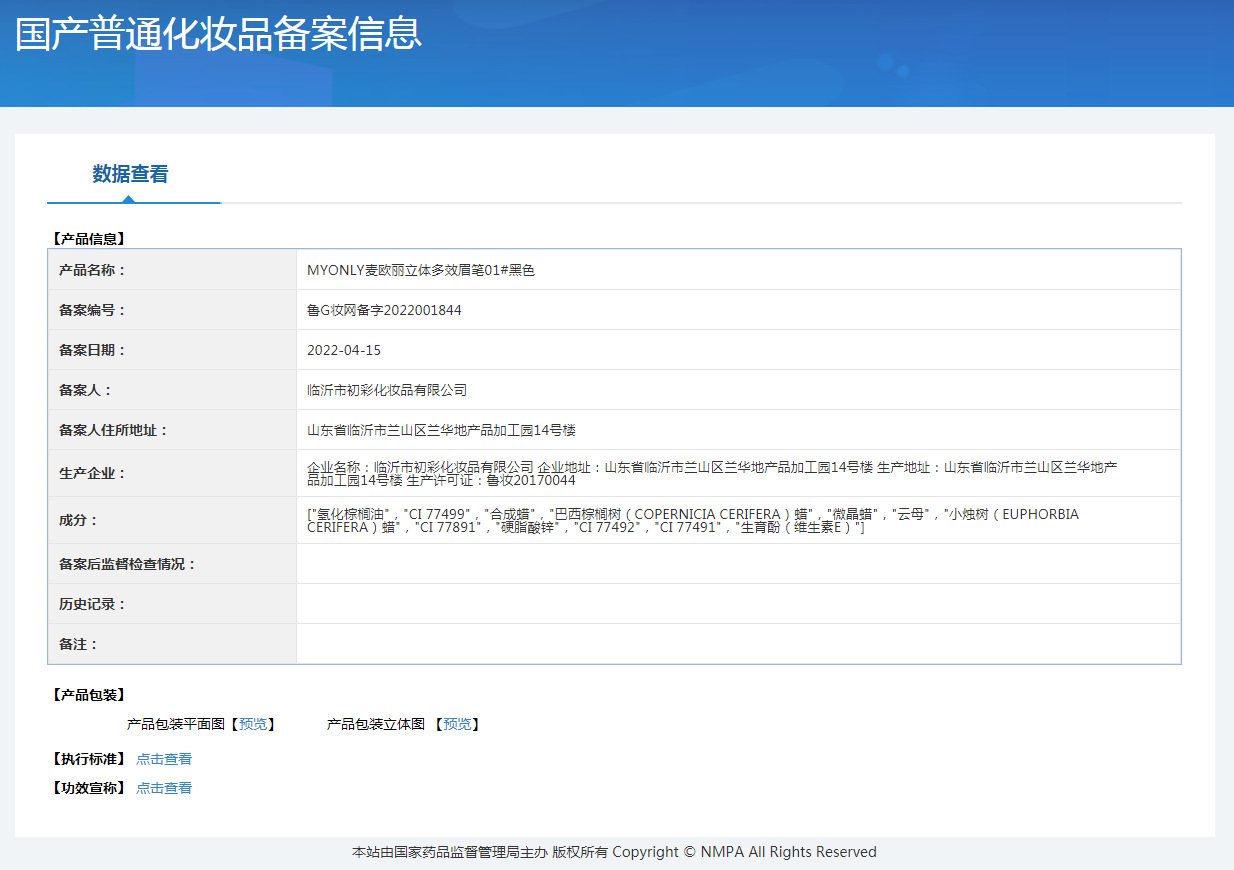Viewport: 1234px width, 870px height.
Task: Click the 成分 ingredient list text
Action: click(x=692, y=520)
